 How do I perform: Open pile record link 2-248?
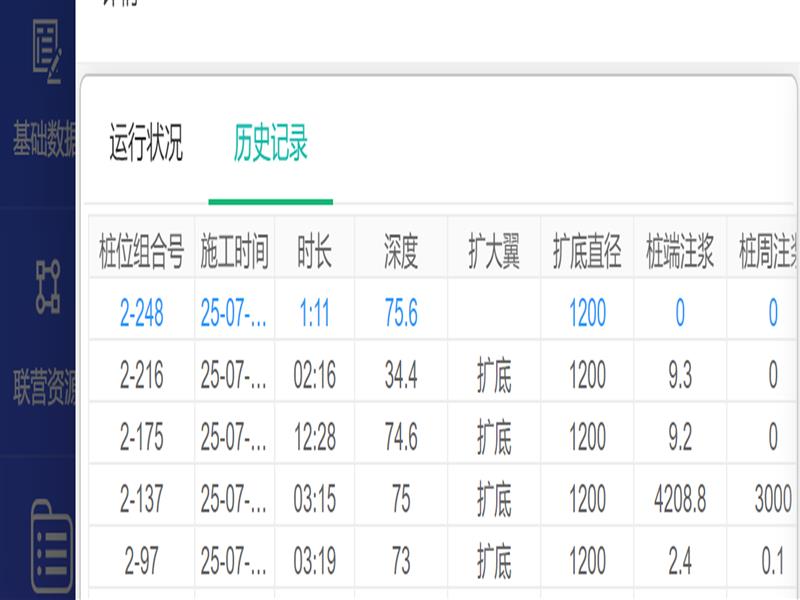[141, 314]
